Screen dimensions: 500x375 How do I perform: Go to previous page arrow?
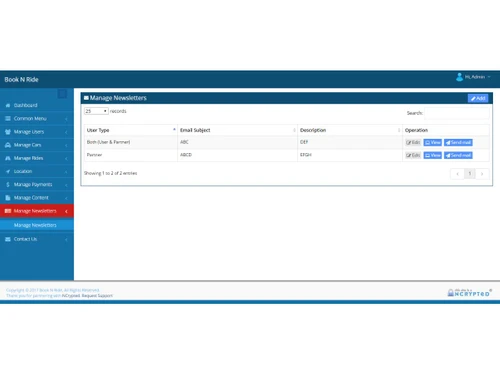click(457, 174)
